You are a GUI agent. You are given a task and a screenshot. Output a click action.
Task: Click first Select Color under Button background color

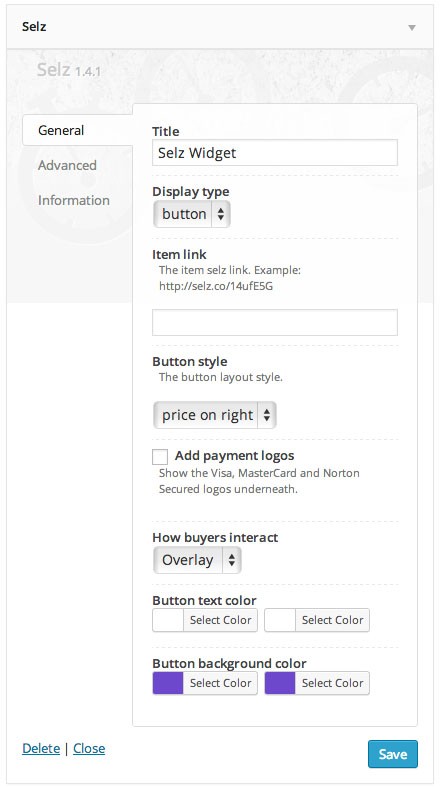tap(220, 683)
